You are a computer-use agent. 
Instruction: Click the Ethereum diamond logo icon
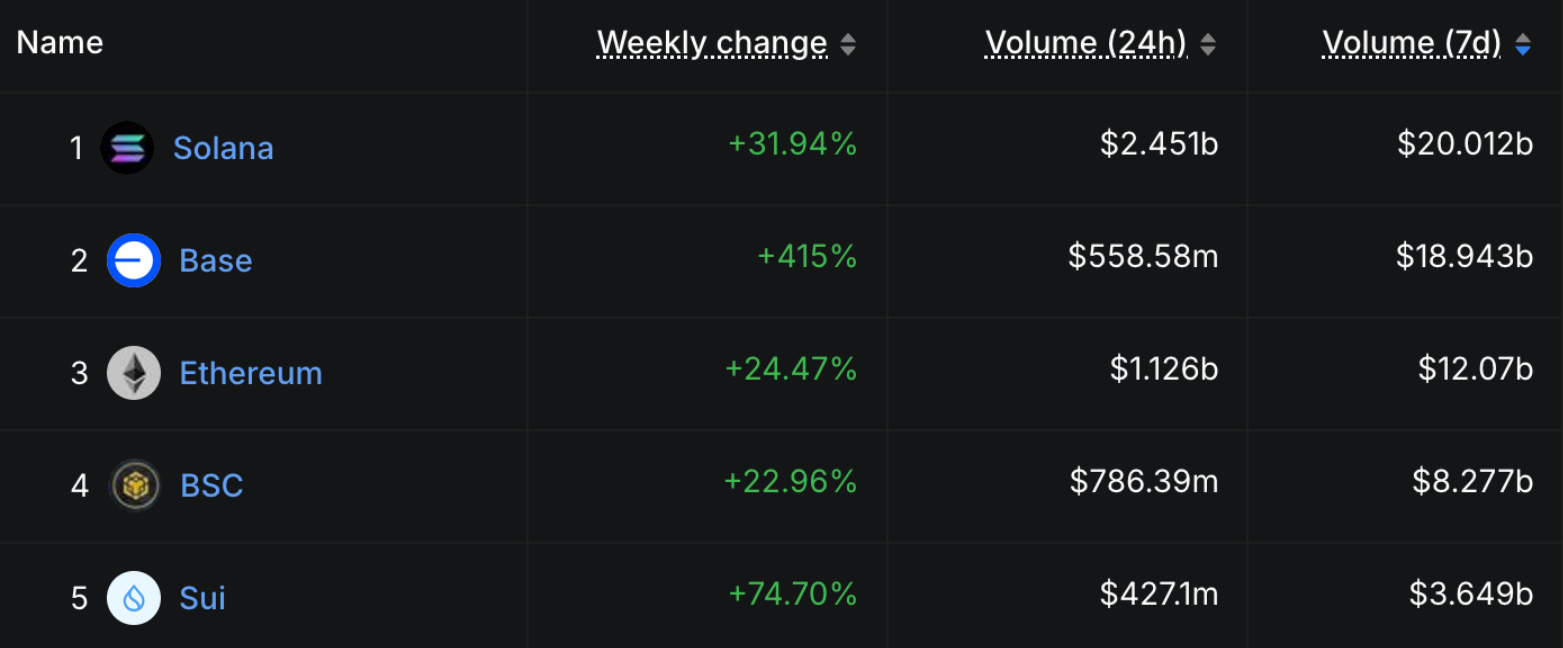pos(133,373)
